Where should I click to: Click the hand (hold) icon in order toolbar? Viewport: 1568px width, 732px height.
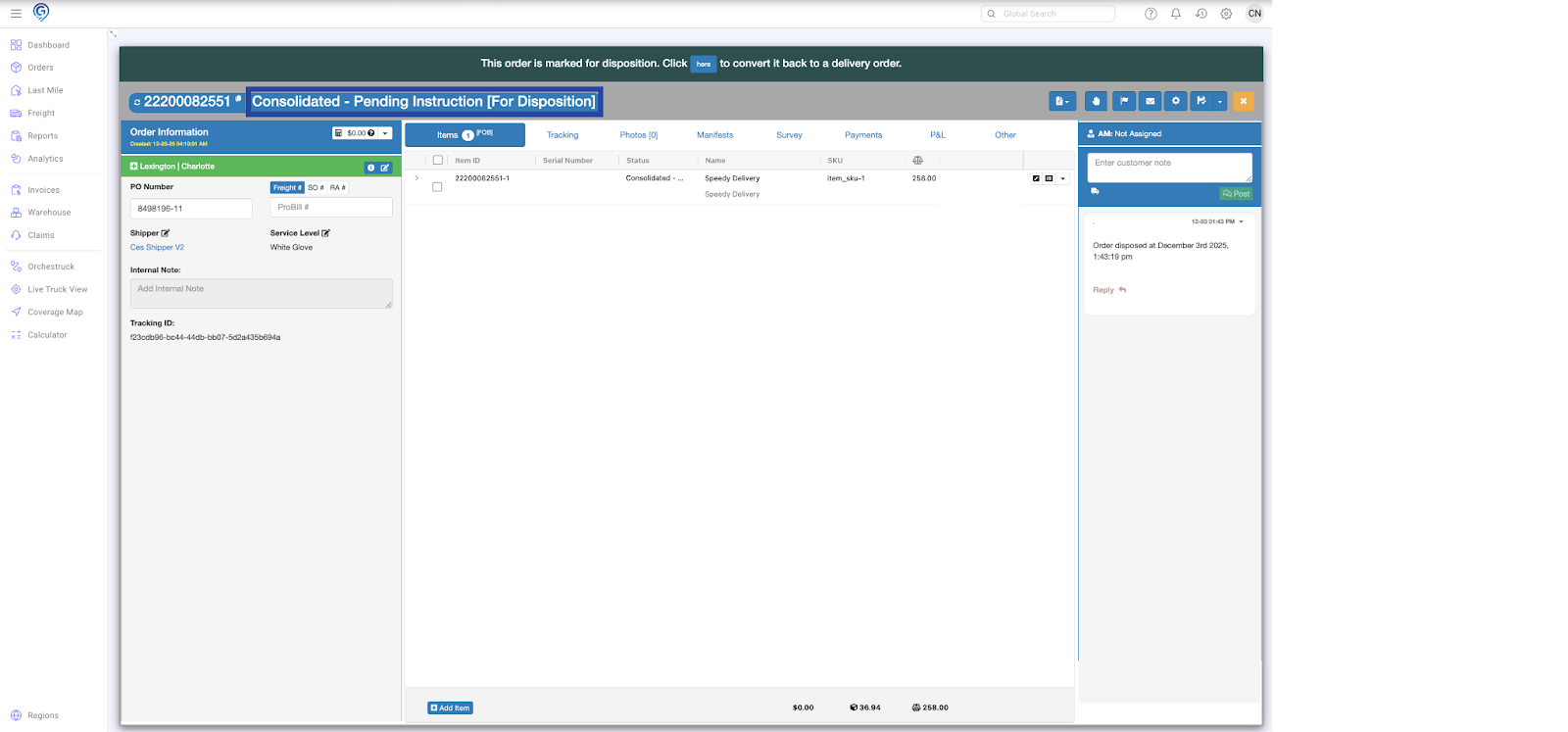1097,101
